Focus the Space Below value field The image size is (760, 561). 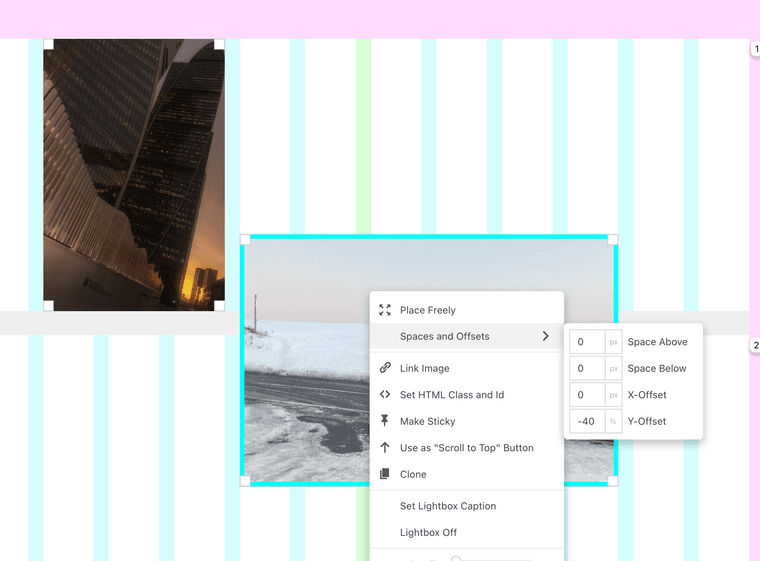click(587, 368)
